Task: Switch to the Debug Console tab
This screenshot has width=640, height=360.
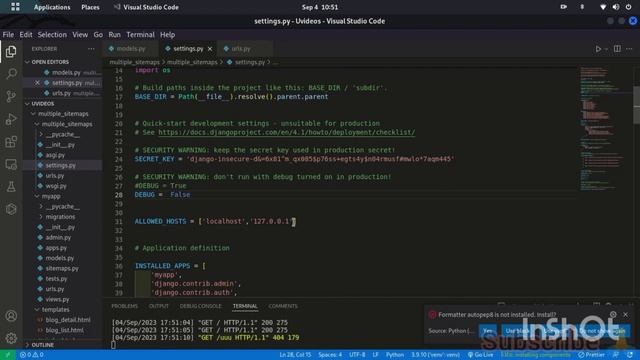Action: [x=200, y=306]
